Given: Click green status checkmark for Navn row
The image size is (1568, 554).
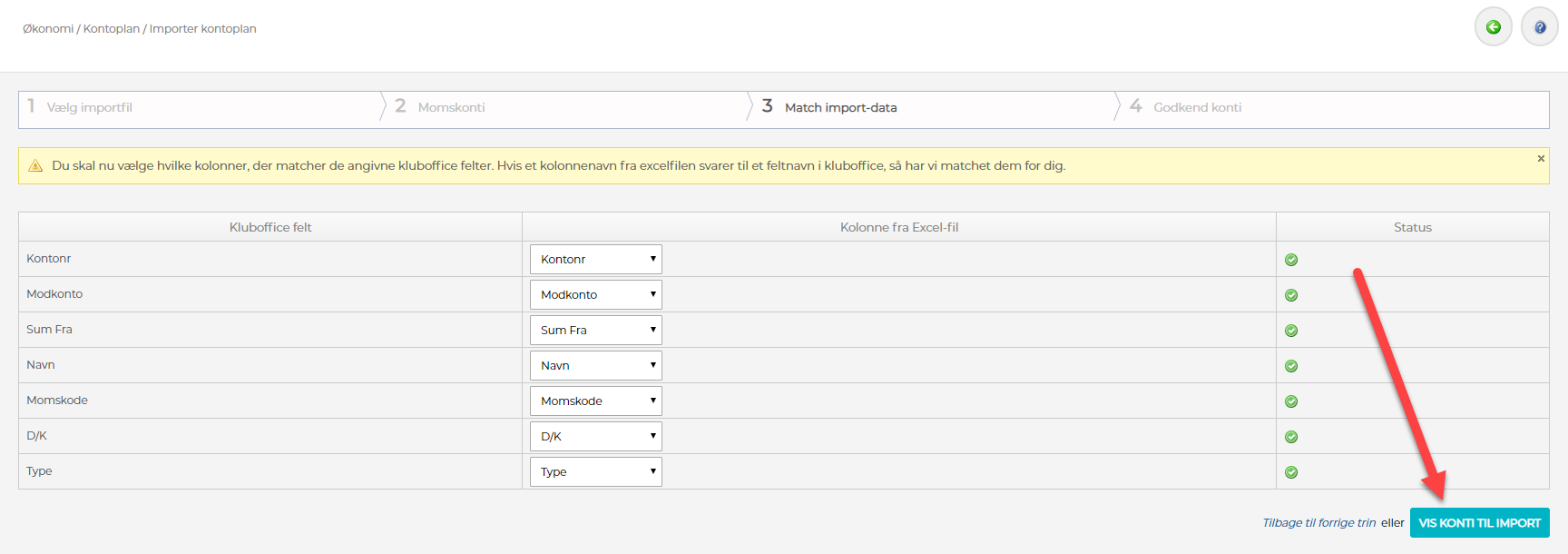Looking at the screenshot, I should (x=1291, y=366).
